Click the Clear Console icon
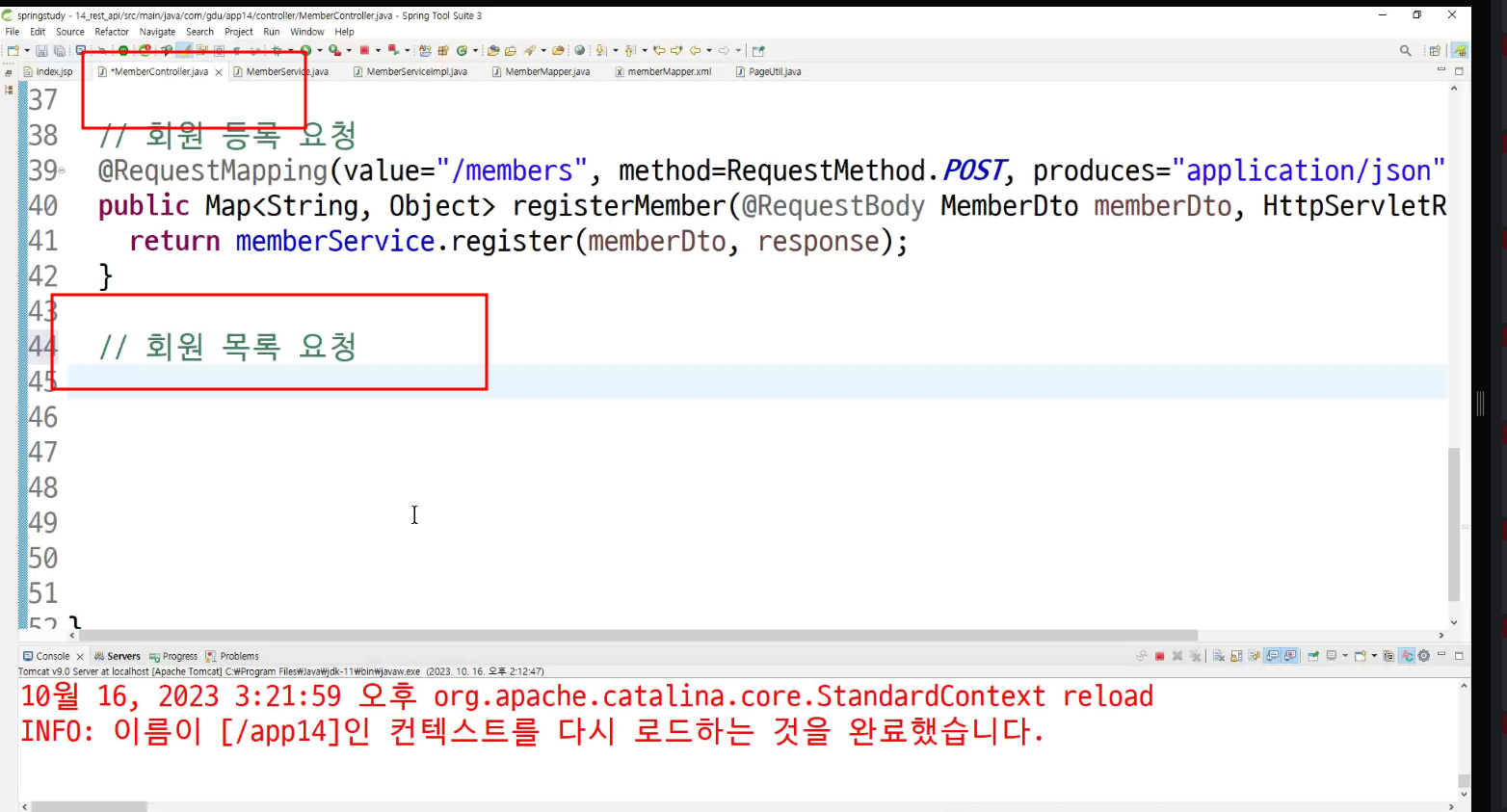This screenshot has width=1507, height=812. point(1219,656)
